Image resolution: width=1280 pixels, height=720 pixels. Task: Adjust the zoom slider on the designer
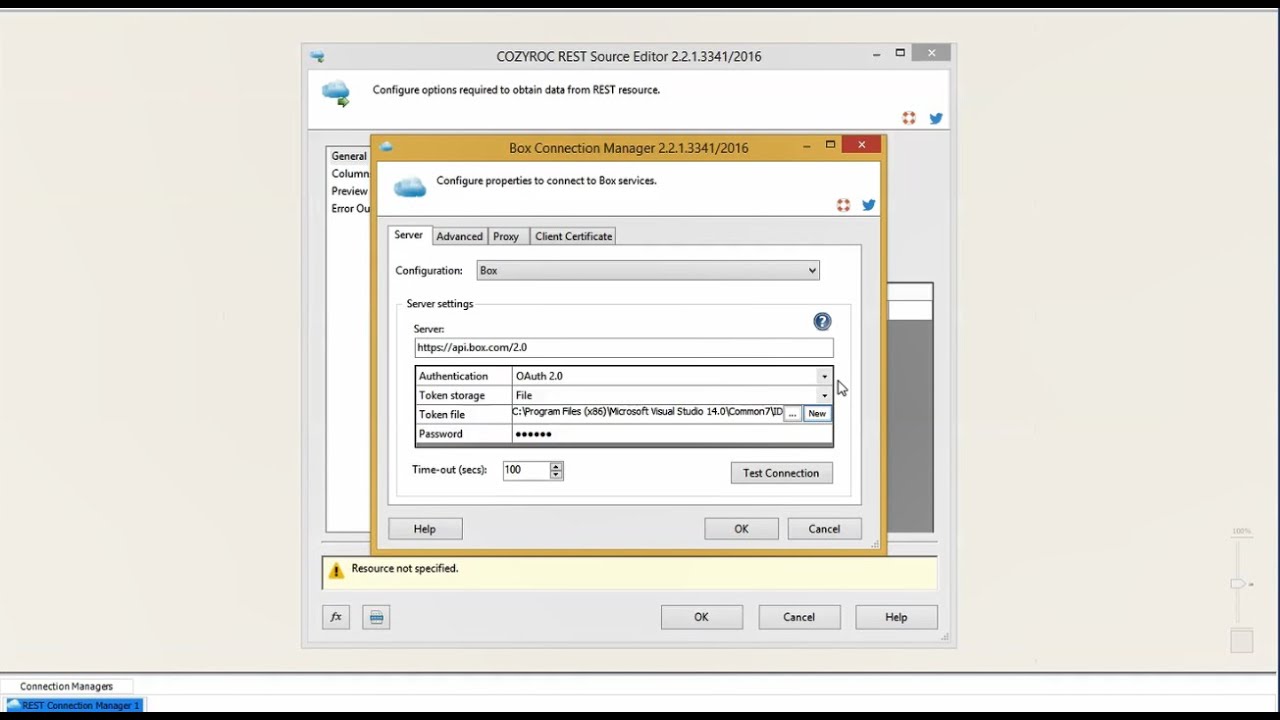tap(1239, 583)
